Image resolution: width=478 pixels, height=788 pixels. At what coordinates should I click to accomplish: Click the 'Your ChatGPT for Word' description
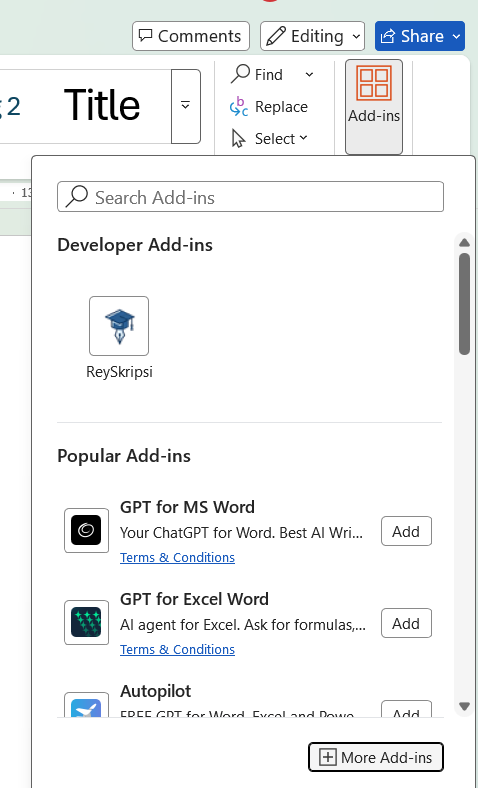[241, 532]
